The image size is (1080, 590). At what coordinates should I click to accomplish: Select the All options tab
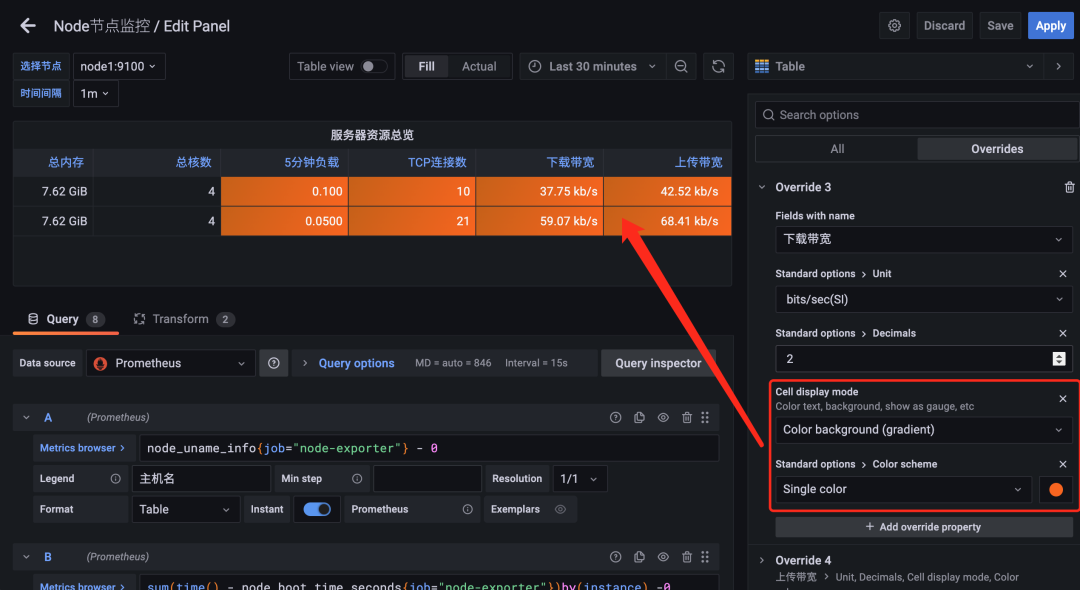coord(837,149)
